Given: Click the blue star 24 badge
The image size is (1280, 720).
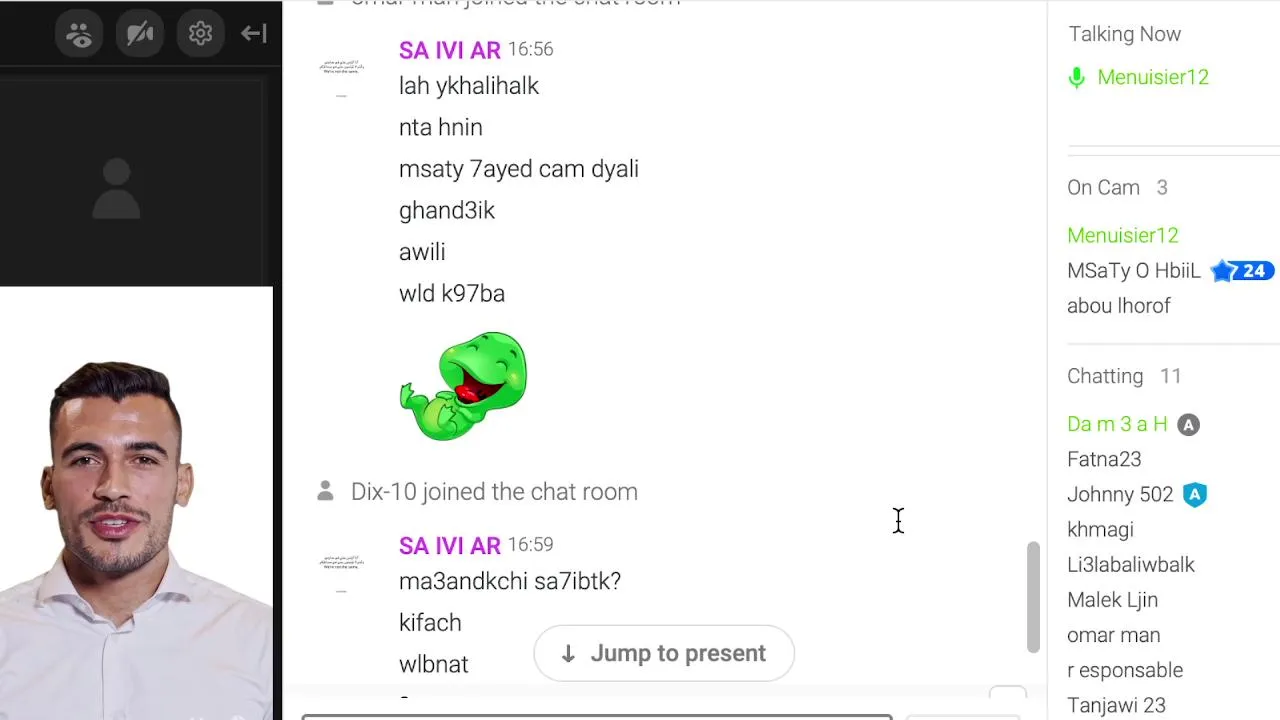Looking at the screenshot, I should 1242,271.
